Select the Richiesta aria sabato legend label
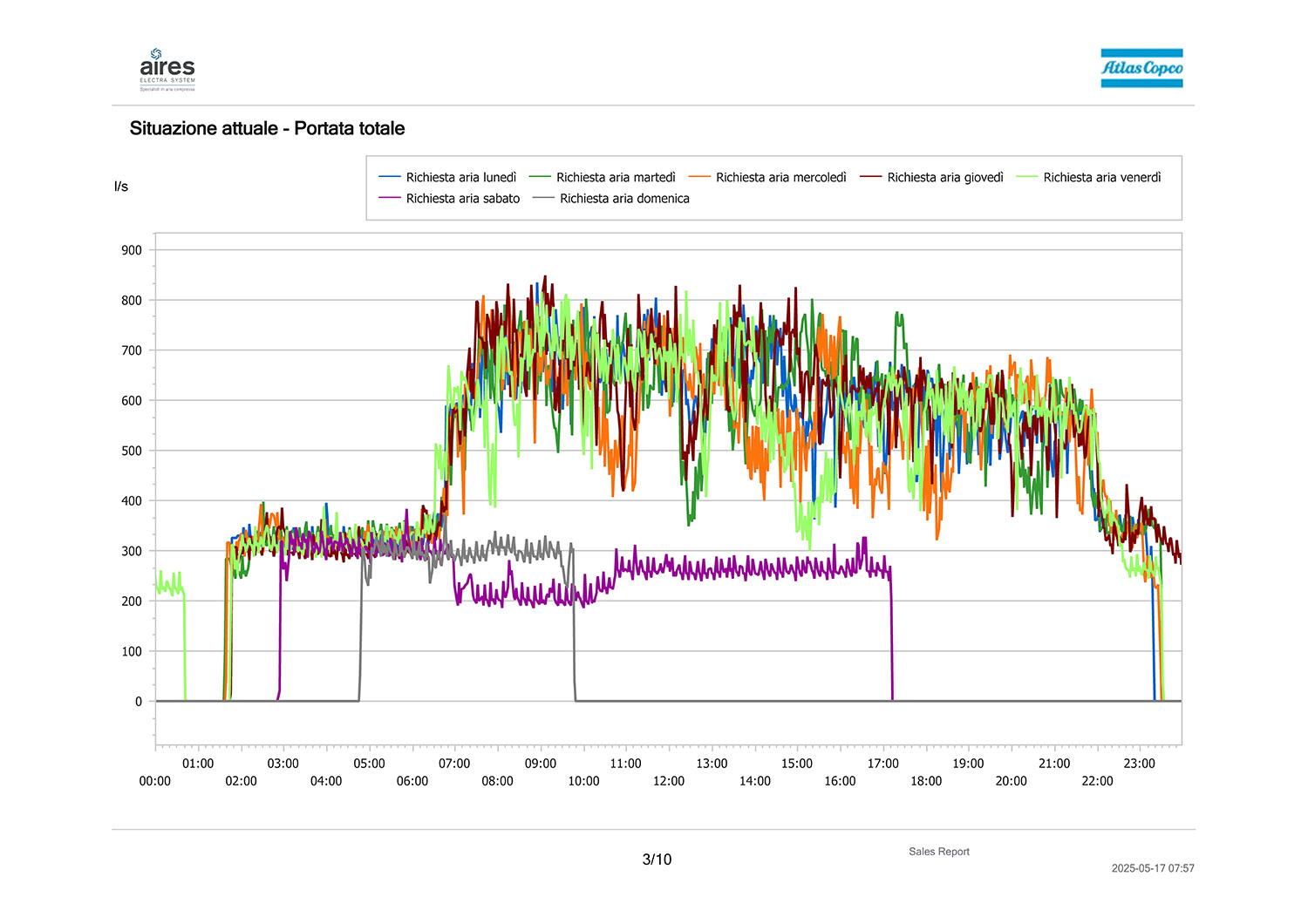 [462, 199]
